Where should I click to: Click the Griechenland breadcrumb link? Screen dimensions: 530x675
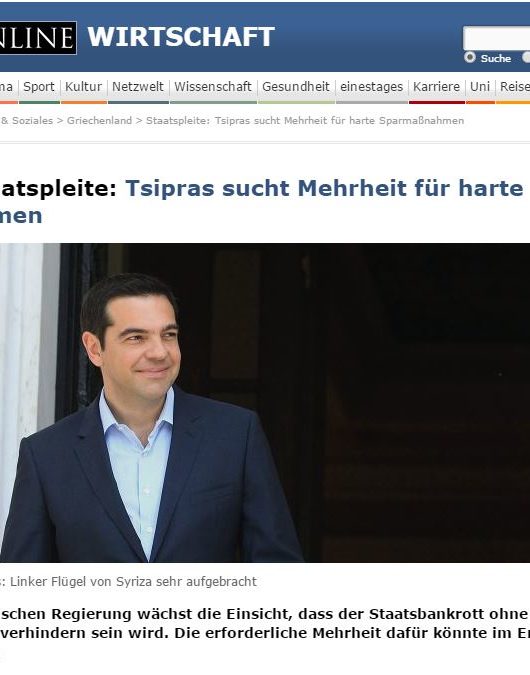[x=99, y=121]
